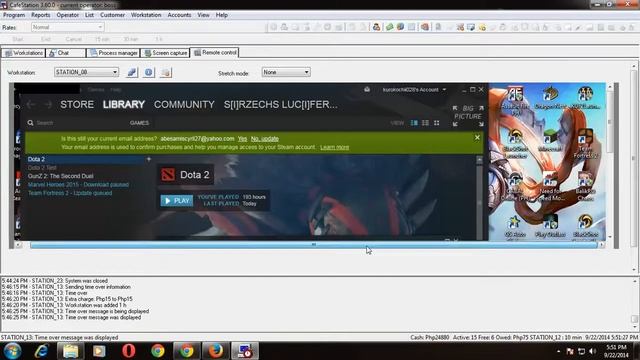640x360 pixels.
Task: Click the blue info icon beside the Workstation dropdown
Action: pyautogui.click(x=149, y=73)
